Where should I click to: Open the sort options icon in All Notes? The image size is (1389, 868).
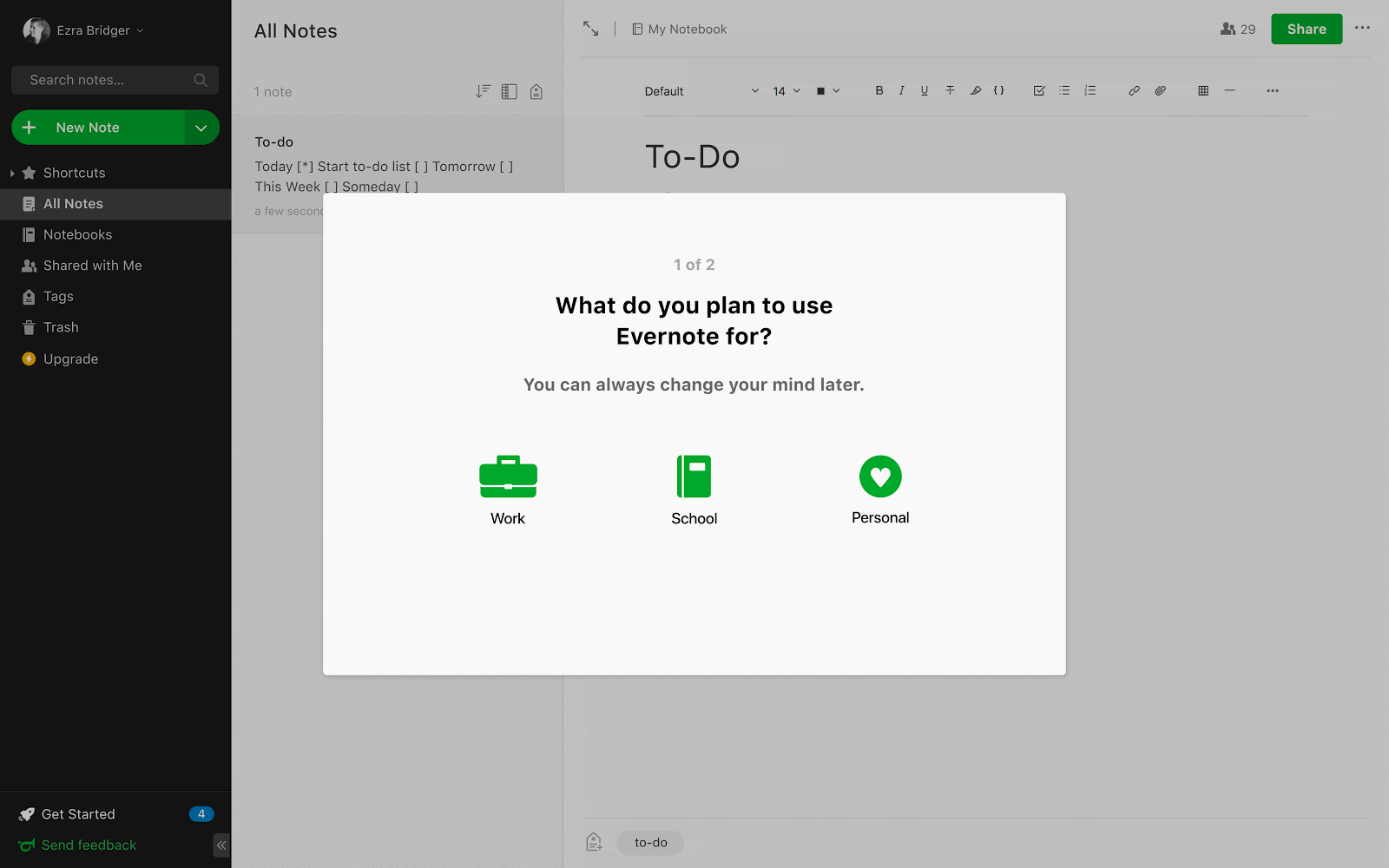(483, 91)
